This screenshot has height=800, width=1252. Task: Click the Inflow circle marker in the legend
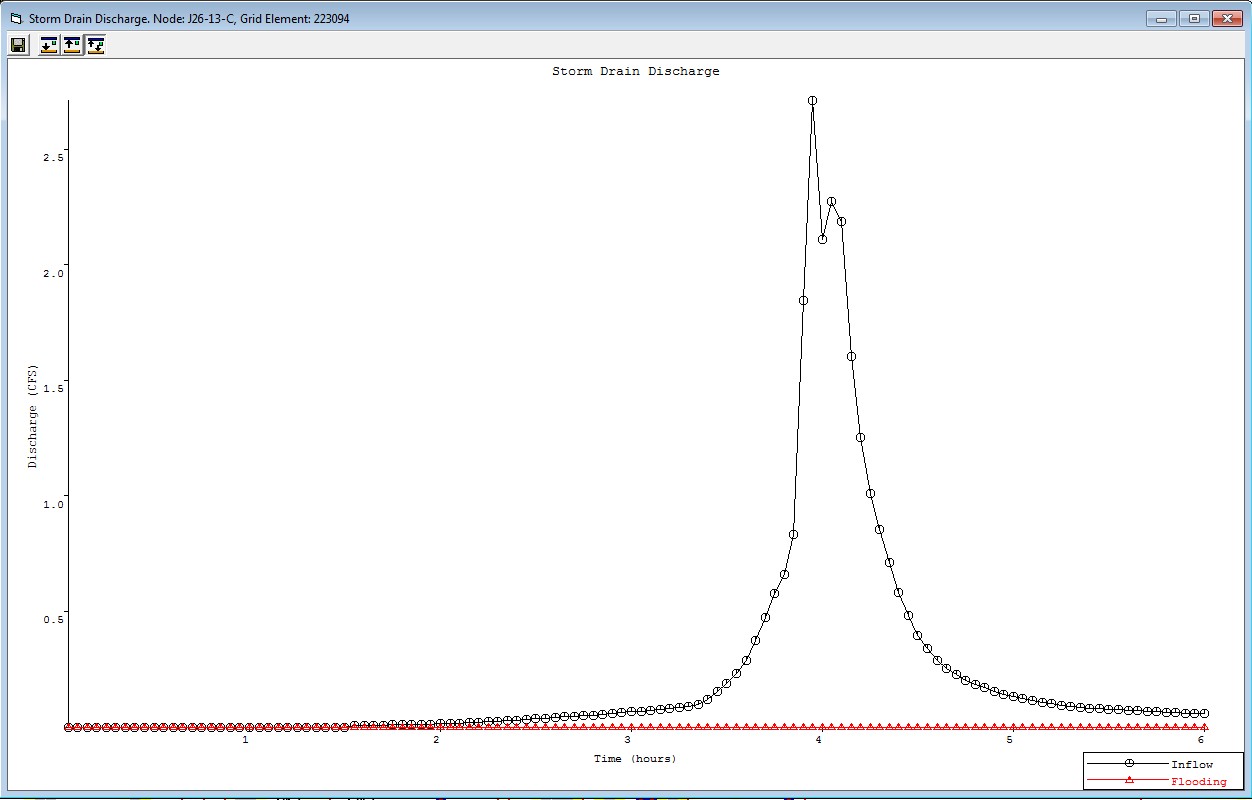tap(1129, 764)
